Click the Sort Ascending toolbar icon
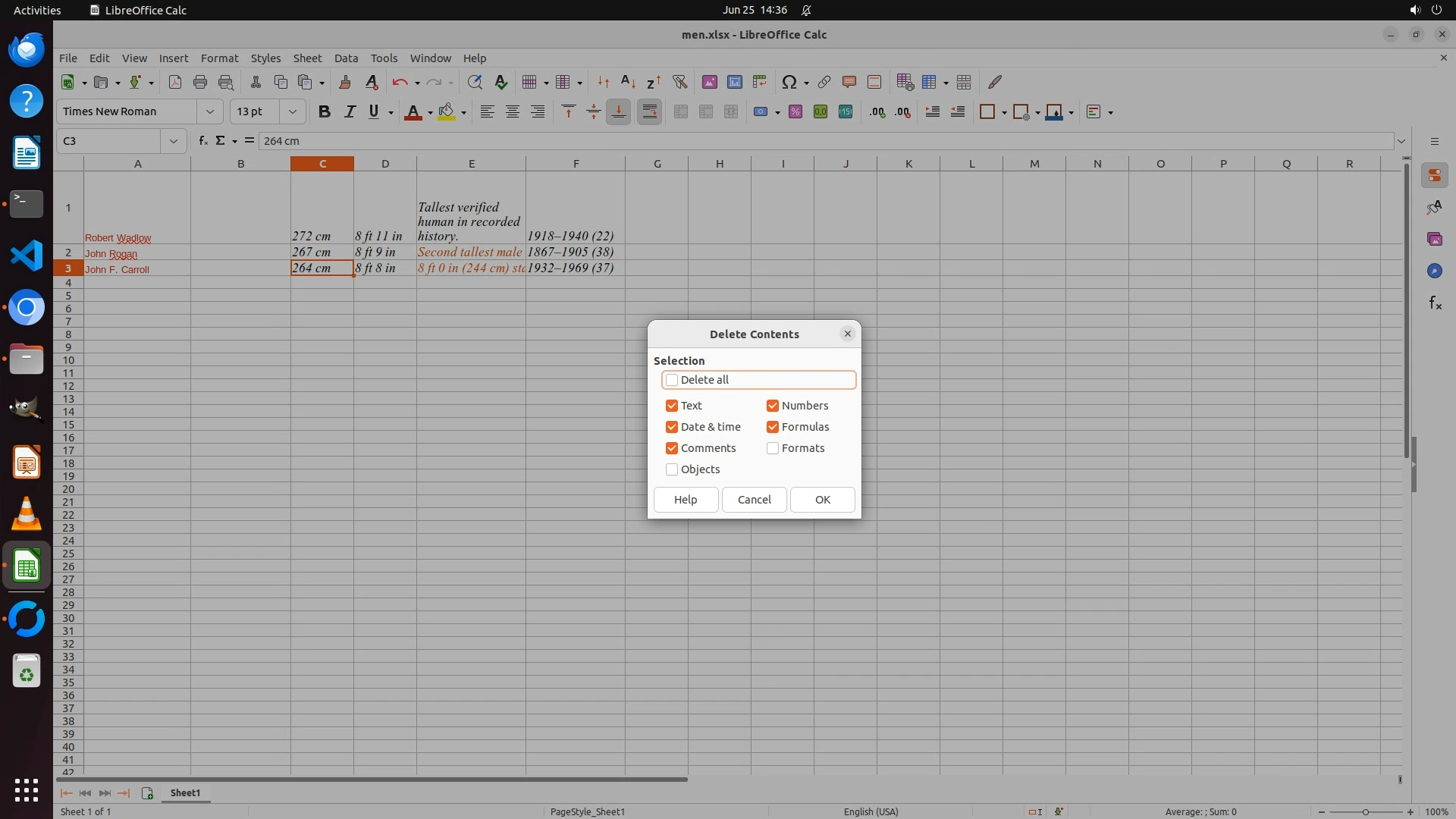This screenshot has width=1456, height=819. coord(628,82)
